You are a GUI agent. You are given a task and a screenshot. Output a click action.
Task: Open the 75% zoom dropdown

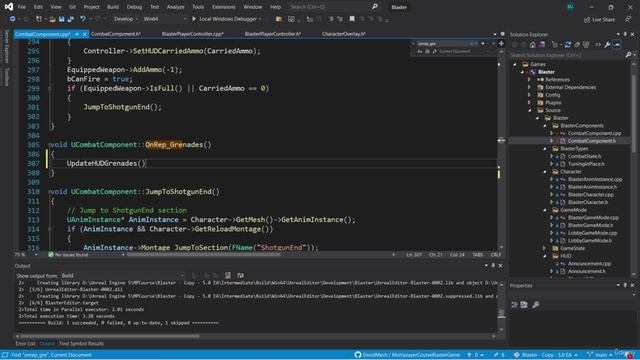[x=26, y=255]
